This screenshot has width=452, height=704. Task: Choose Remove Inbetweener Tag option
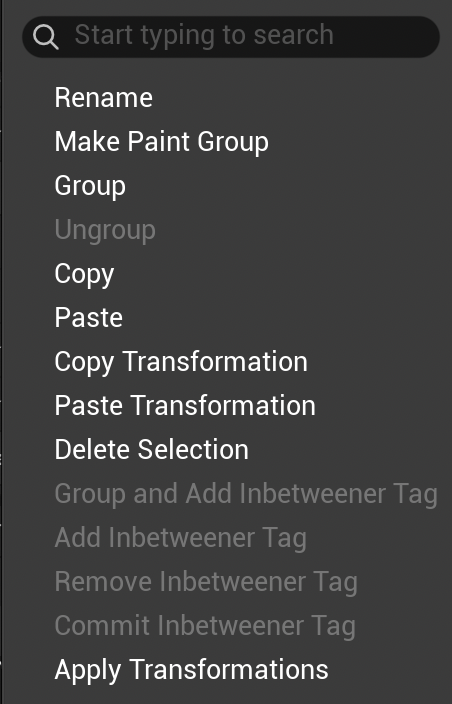(206, 582)
